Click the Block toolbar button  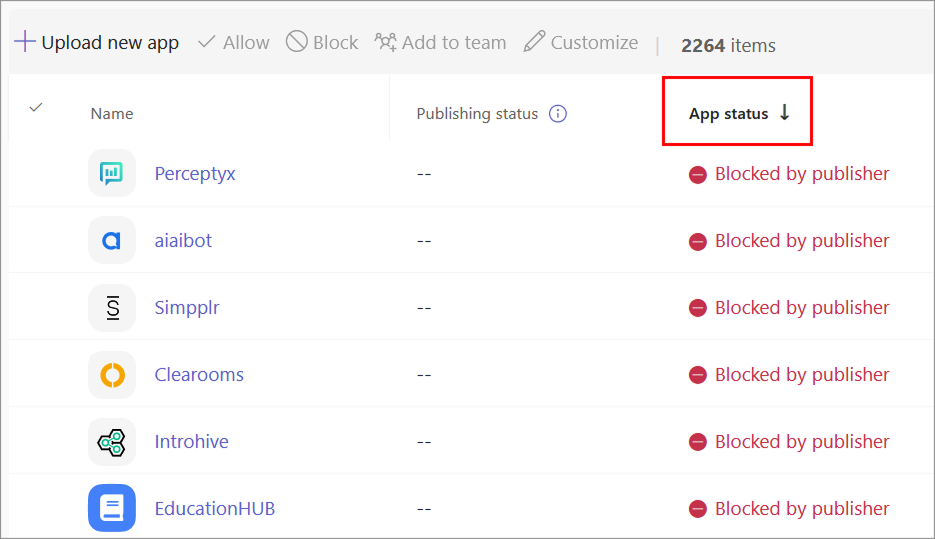[322, 43]
